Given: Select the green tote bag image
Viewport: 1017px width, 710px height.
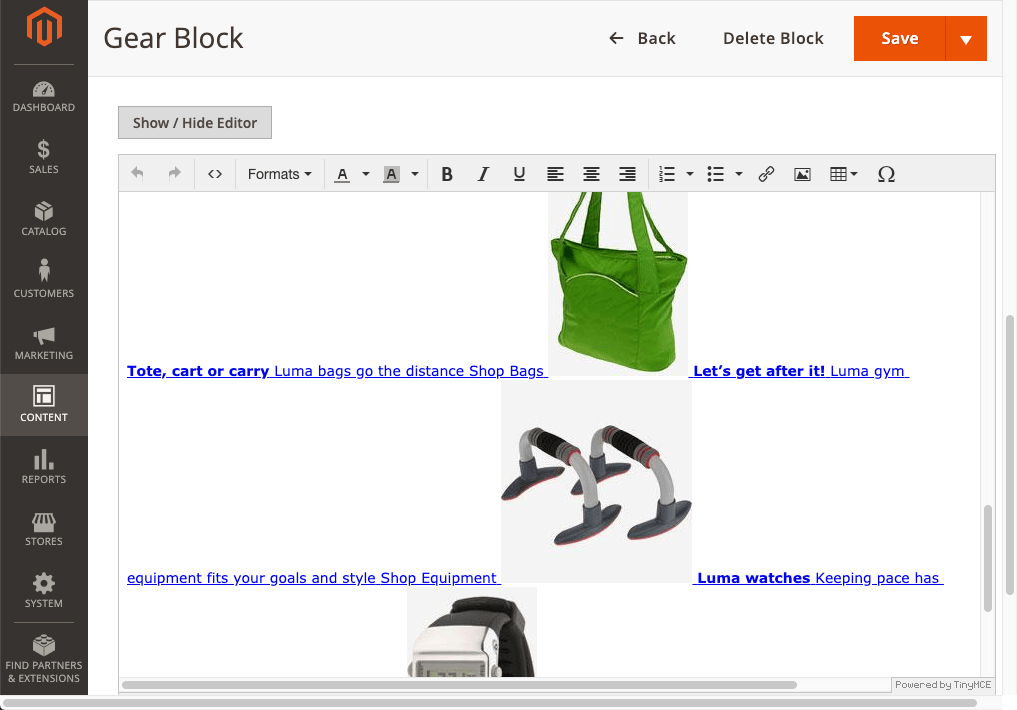Looking at the screenshot, I should [x=618, y=283].
